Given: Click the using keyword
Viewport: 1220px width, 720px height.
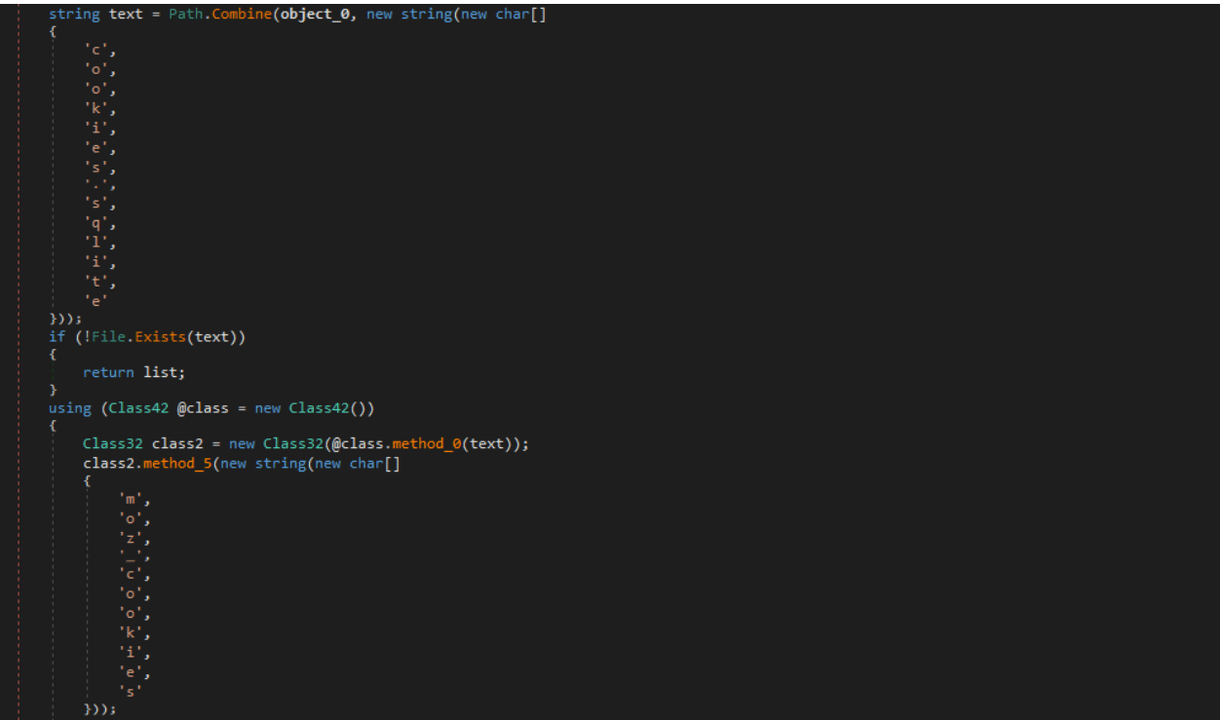Looking at the screenshot, I should click(x=70, y=407).
